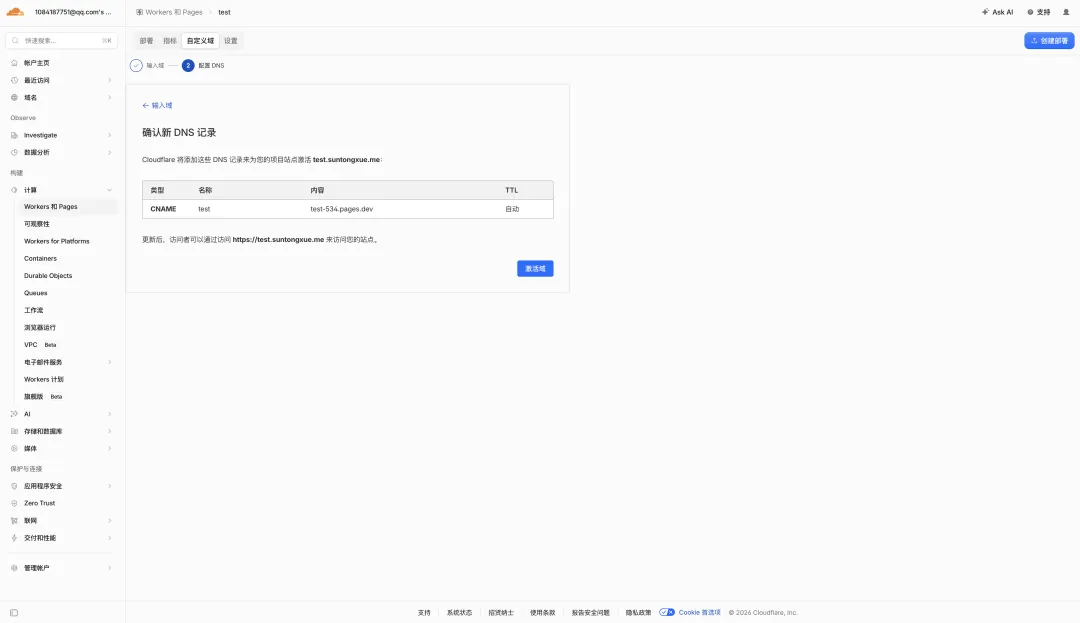Click the completed step checkmark circle
This screenshot has height=623, width=1080.
[x=136, y=65]
